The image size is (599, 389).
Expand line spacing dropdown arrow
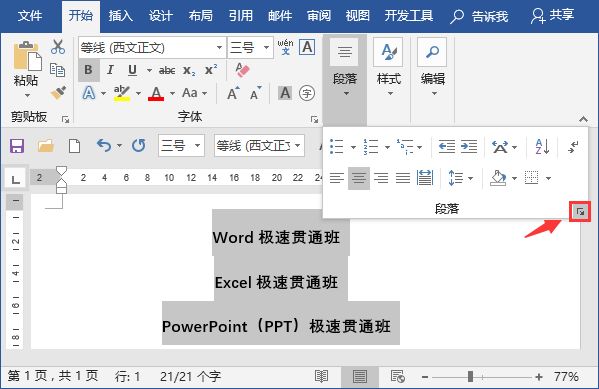pos(470,178)
